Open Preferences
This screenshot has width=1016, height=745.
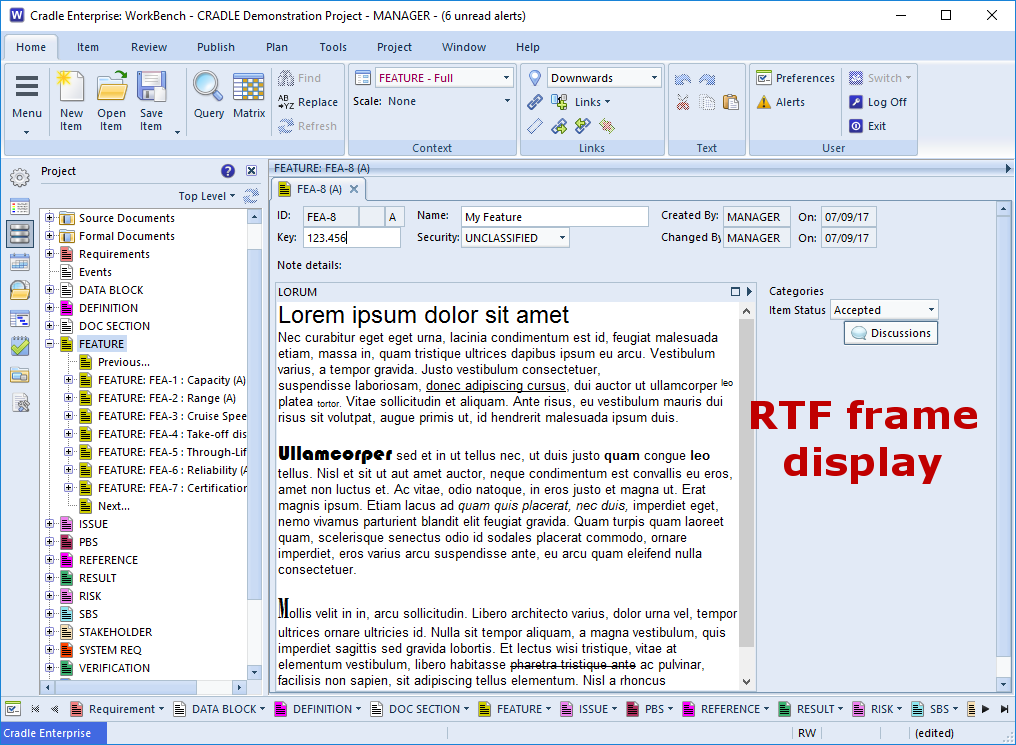(x=795, y=78)
